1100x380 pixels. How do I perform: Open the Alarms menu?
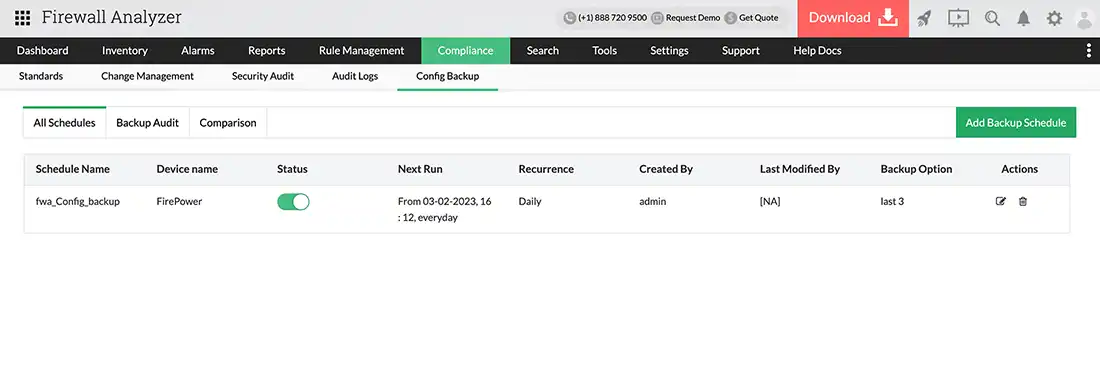click(x=198, y=50)
